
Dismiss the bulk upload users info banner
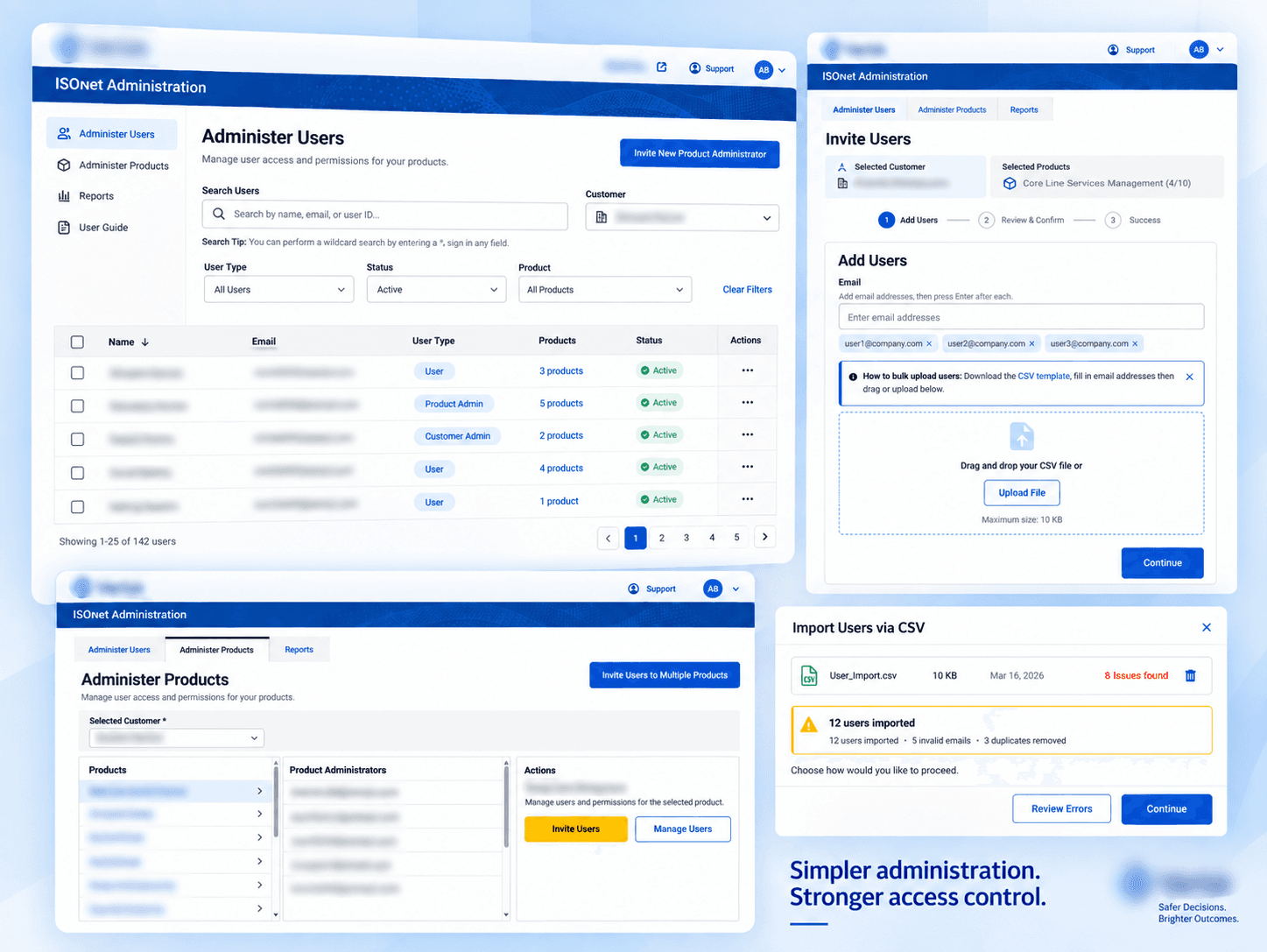[x=1189, y=377]
